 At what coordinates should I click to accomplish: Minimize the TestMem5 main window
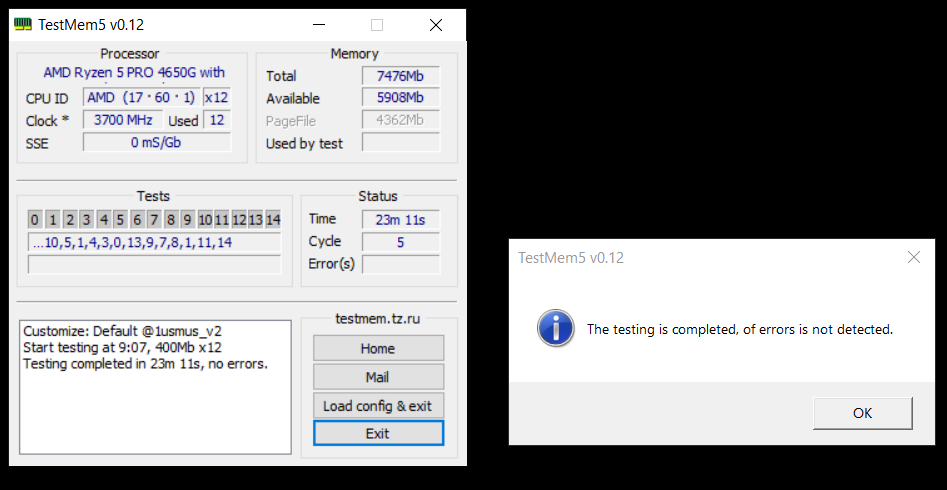(x=319, y=25)
